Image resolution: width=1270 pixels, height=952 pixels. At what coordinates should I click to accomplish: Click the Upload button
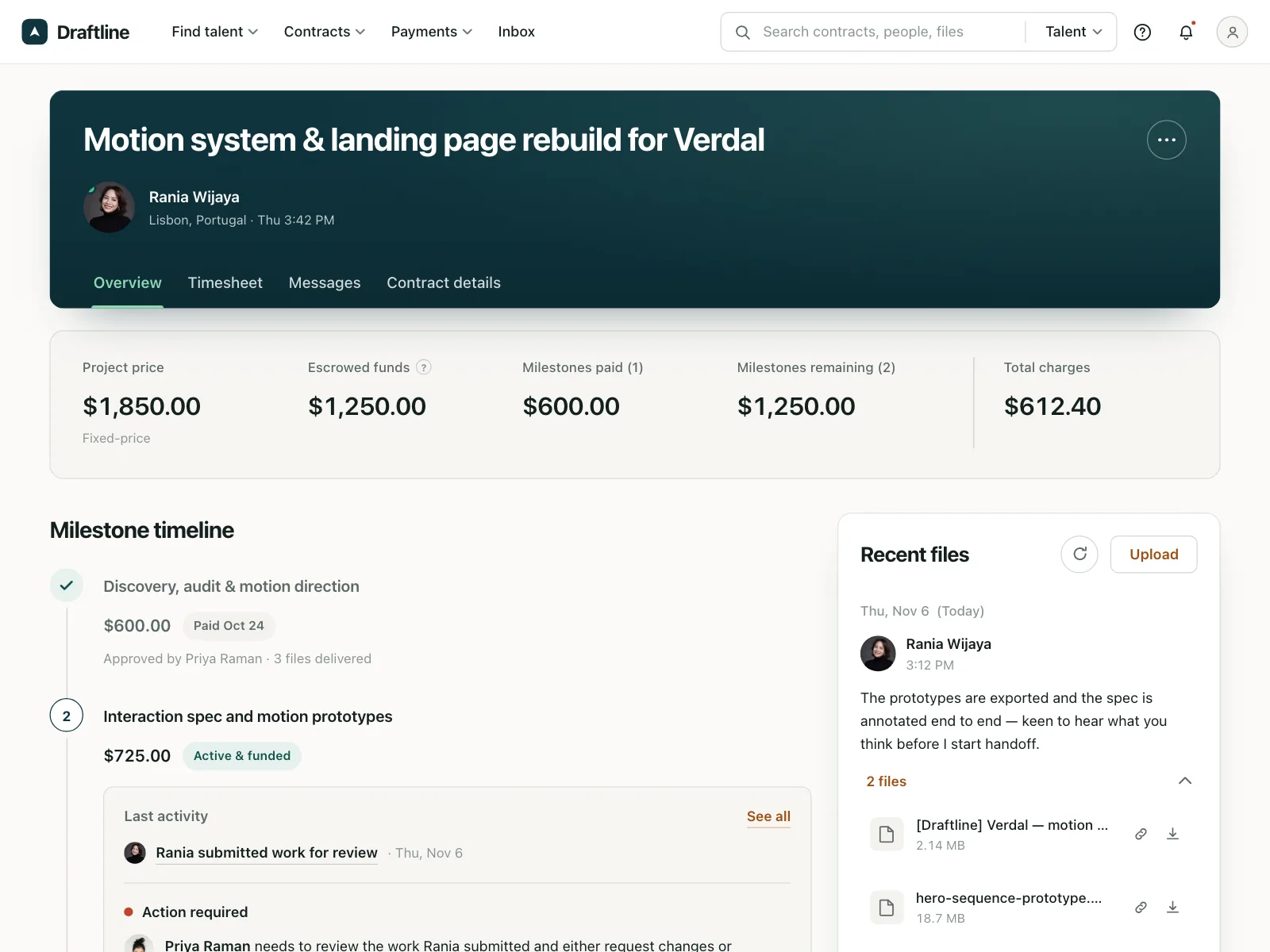coord(1153,554)
